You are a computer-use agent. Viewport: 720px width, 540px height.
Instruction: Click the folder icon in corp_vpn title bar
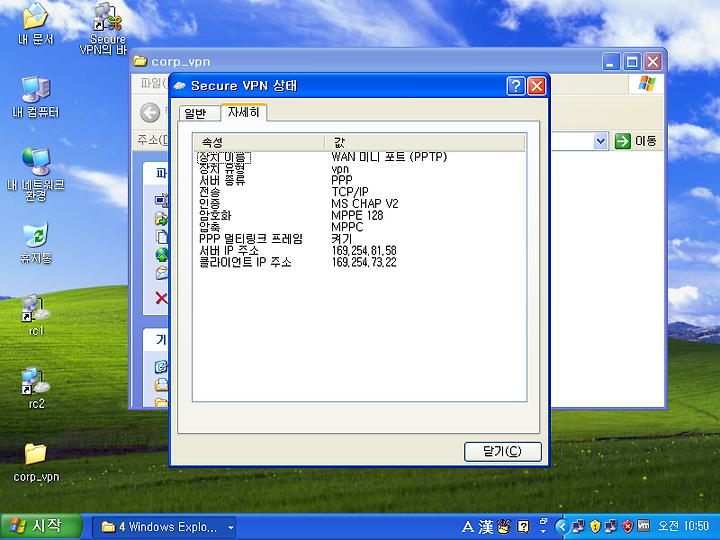(140, 61)
